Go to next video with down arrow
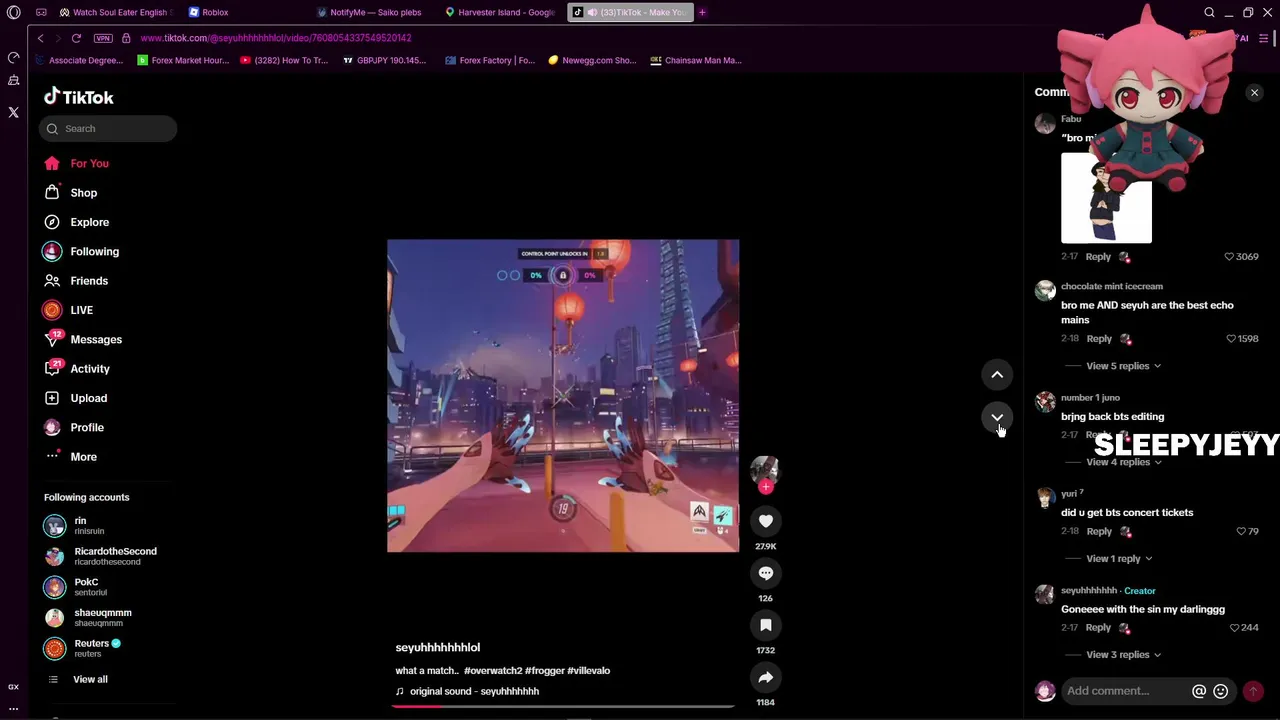 click(x=997, y=417)
